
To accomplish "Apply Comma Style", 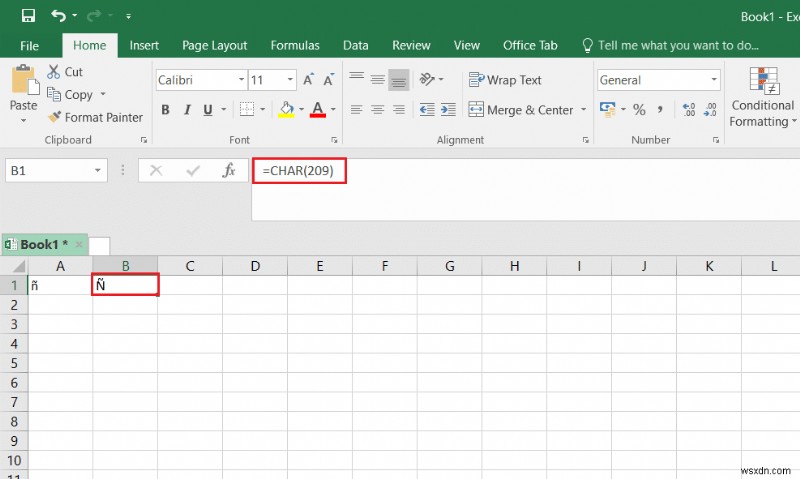I will (x=660, y=109).
